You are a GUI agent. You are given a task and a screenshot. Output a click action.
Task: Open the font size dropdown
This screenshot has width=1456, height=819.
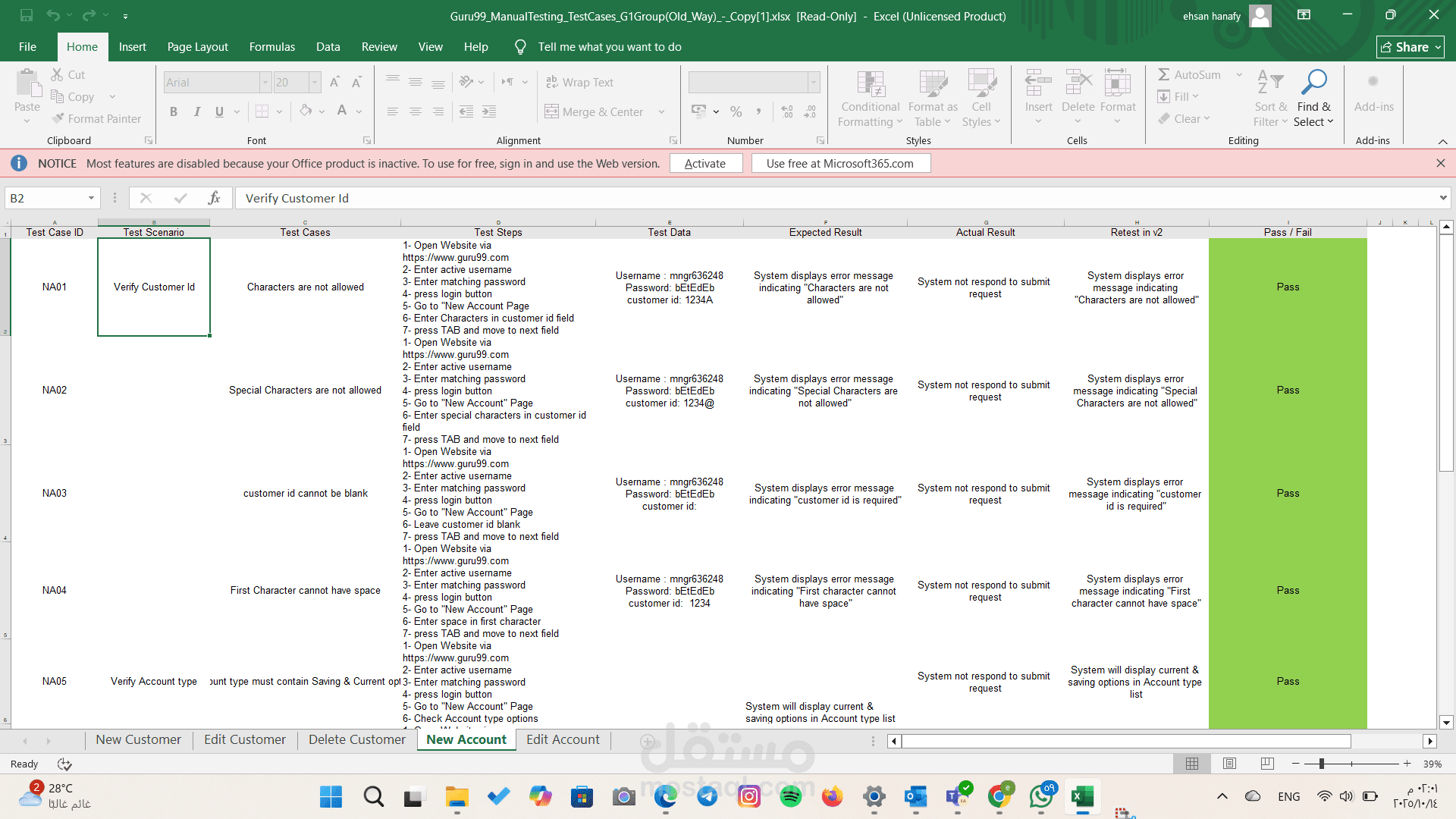point(315,82)
